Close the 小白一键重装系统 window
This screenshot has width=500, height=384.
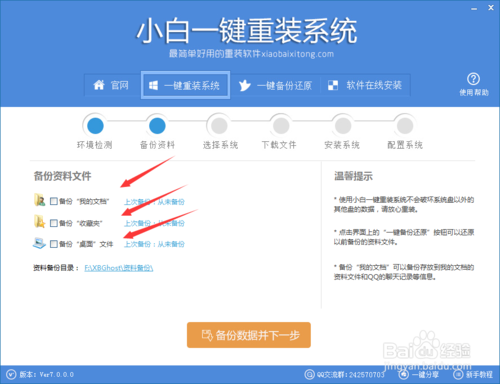[491, 8]
